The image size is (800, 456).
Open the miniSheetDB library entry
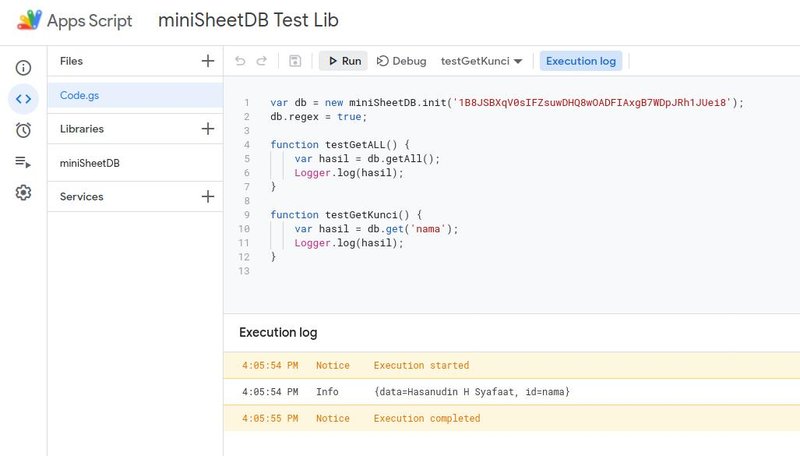click(x=90, y=163)
